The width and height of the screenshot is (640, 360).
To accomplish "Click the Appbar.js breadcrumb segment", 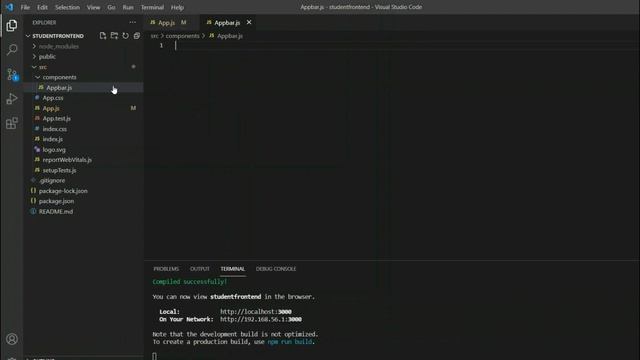I will [x=230, y=36].
